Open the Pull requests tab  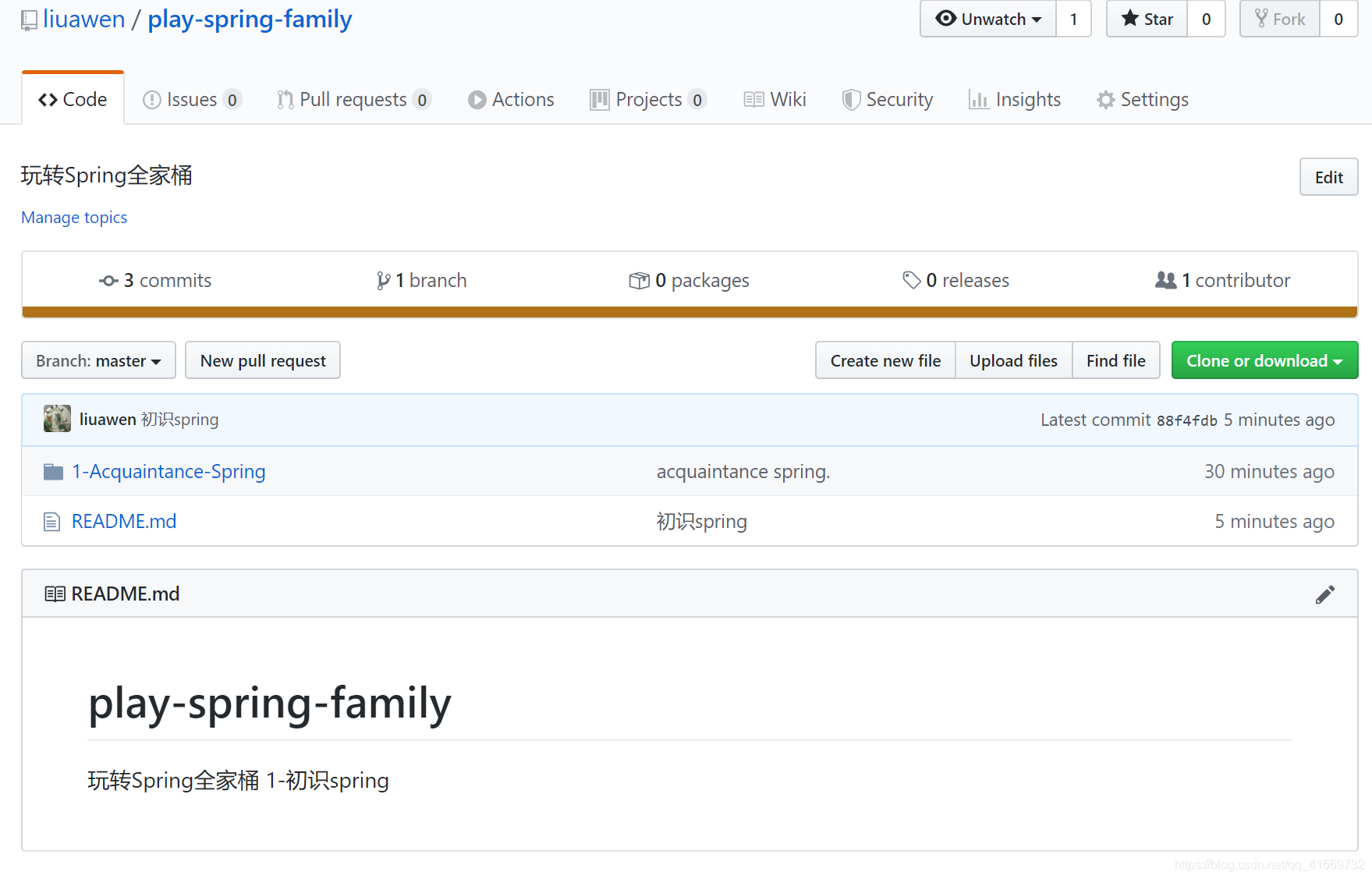353,100
